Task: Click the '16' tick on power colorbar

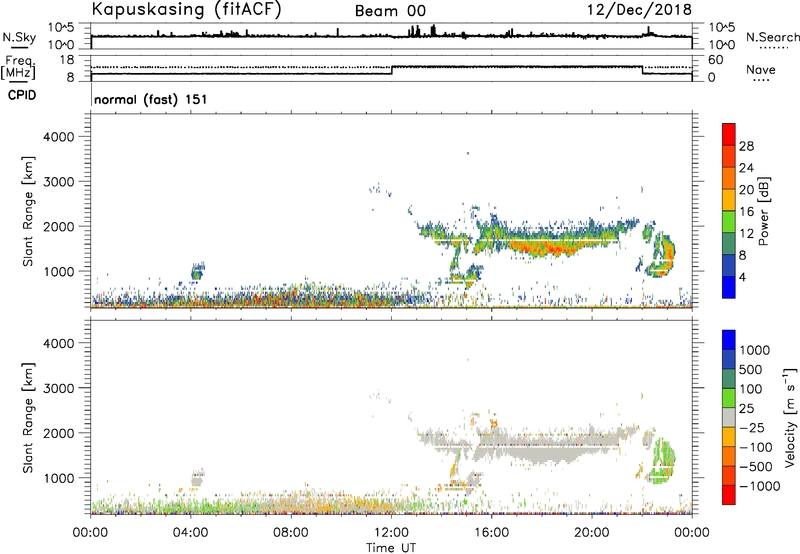Action: tap(746, 212)
